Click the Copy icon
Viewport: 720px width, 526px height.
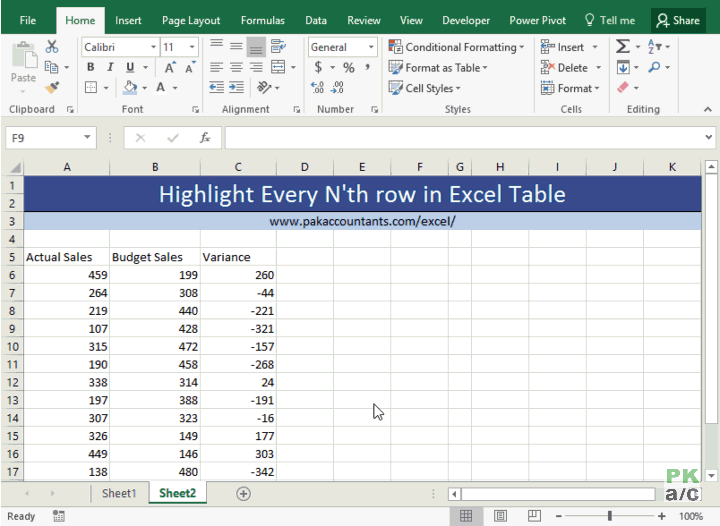[x=51, y=67]
